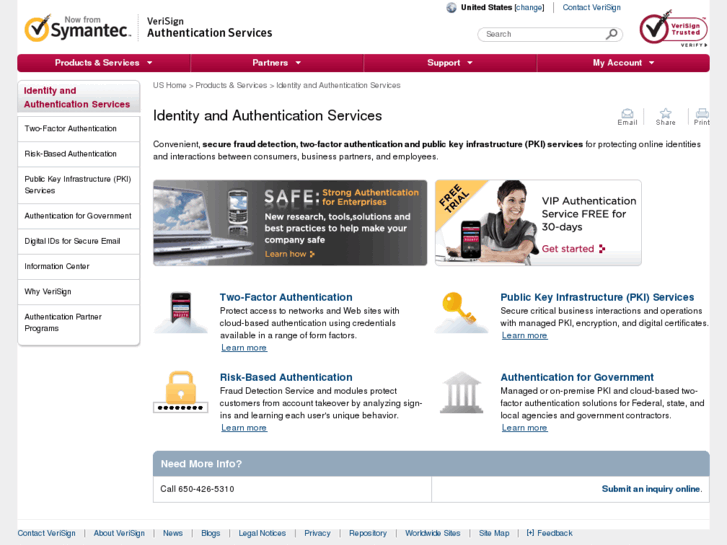Click the Share star icon
This screenshot has height=545, width=727.
(665, 113)
